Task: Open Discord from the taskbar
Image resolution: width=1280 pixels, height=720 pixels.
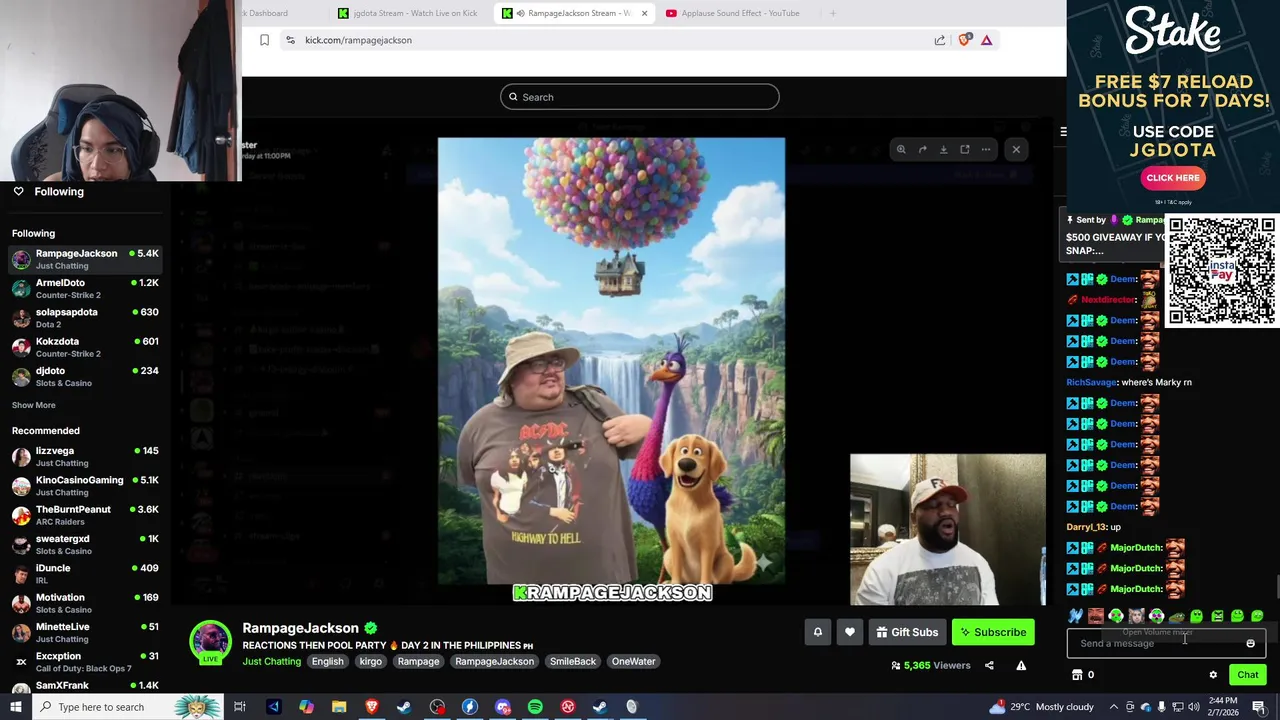Action: 502,707
